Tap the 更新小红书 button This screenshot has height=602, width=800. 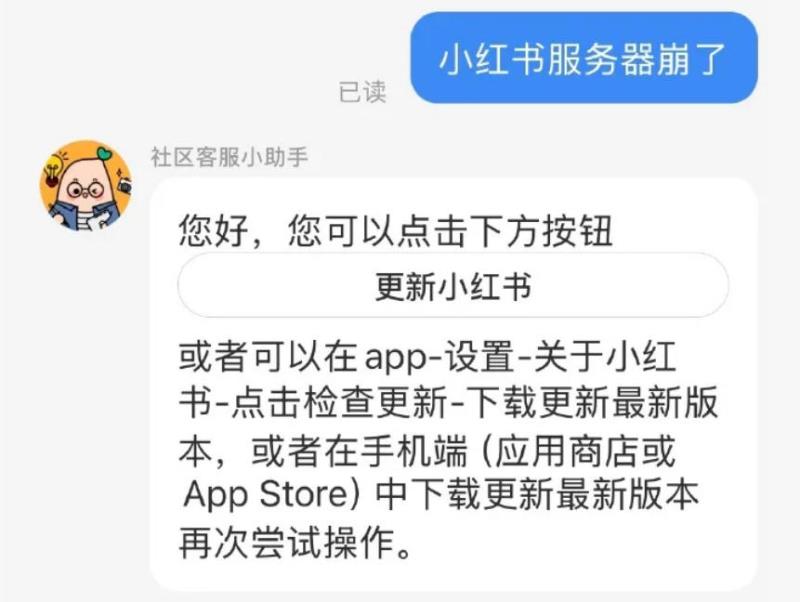[x=453, y=285]
